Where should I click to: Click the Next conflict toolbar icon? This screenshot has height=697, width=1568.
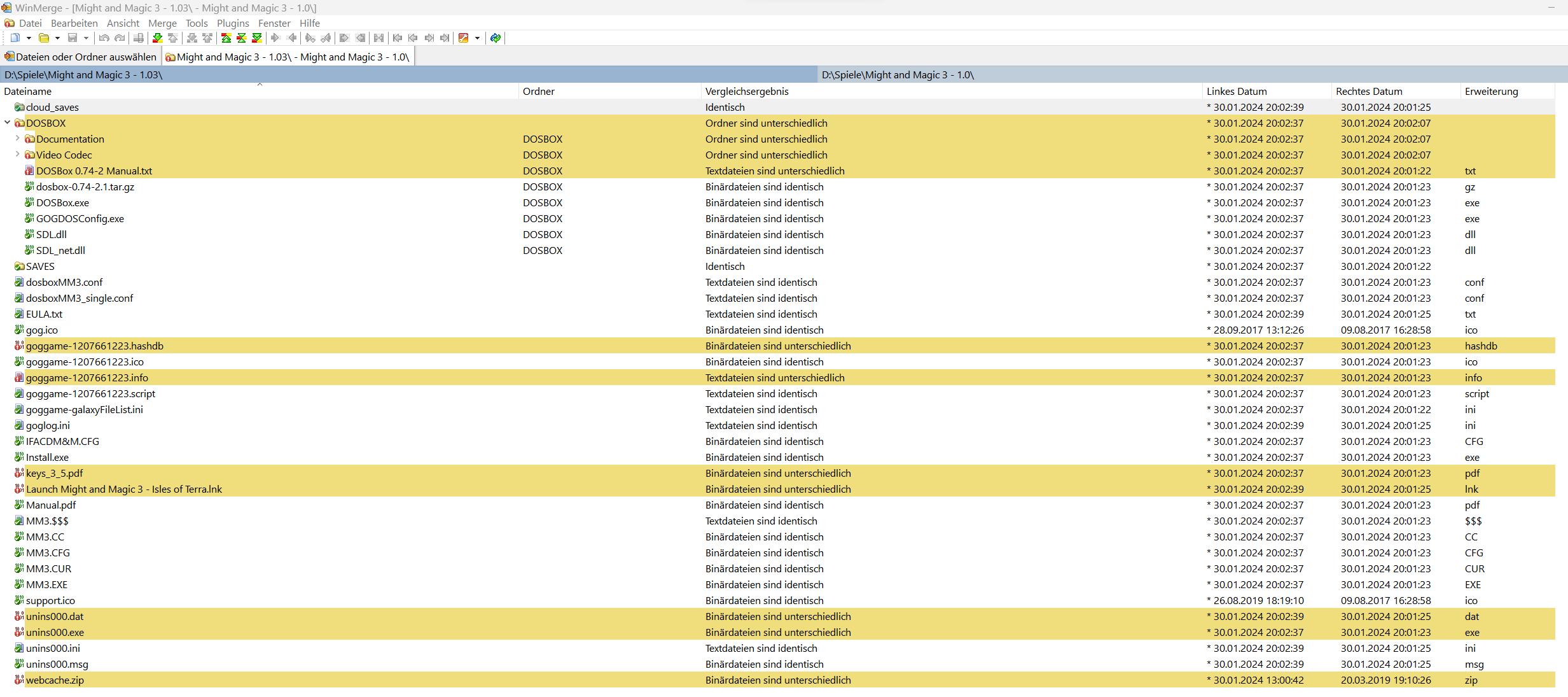point(192,38)
